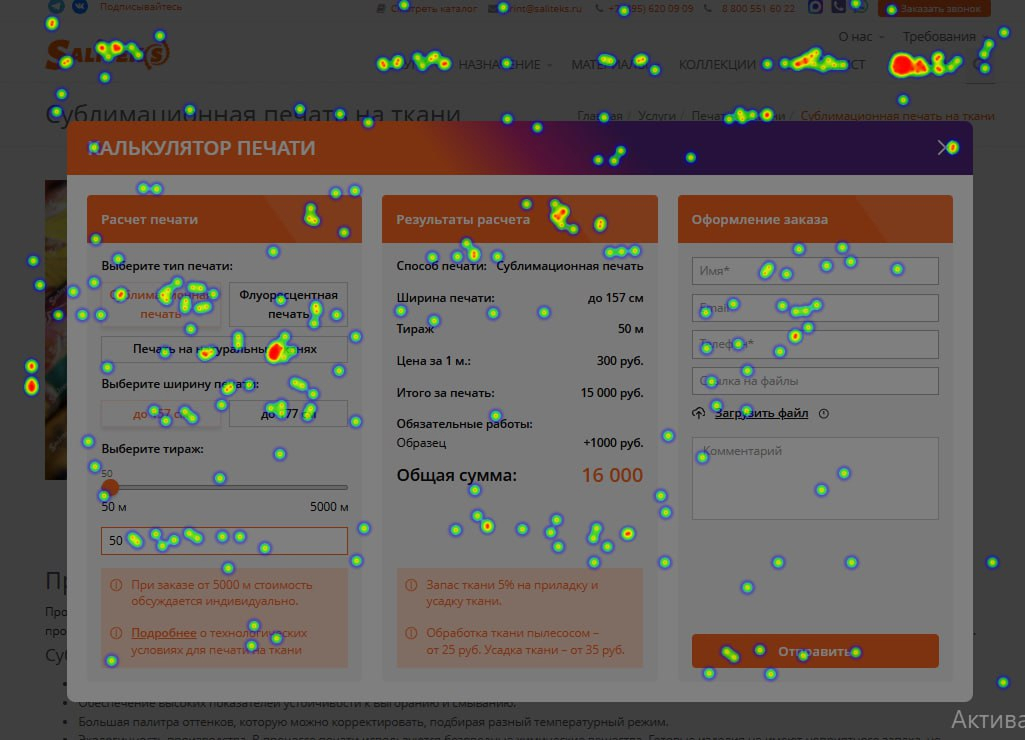Open the НАЗНАЧЕНИЕ dropdown menu
The width and height of the screenshot is (1025, 740).
[x=505, y=65]
